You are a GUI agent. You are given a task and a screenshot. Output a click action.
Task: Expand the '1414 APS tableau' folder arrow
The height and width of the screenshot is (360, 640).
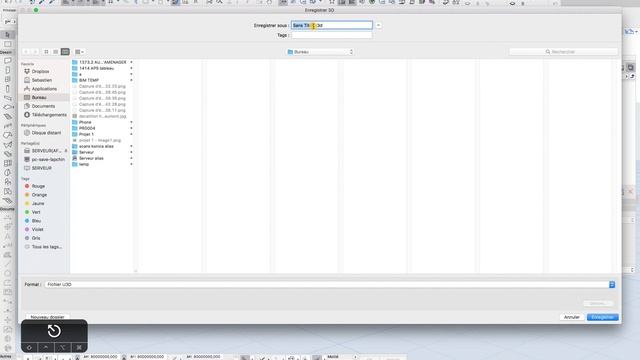[131, 68]
